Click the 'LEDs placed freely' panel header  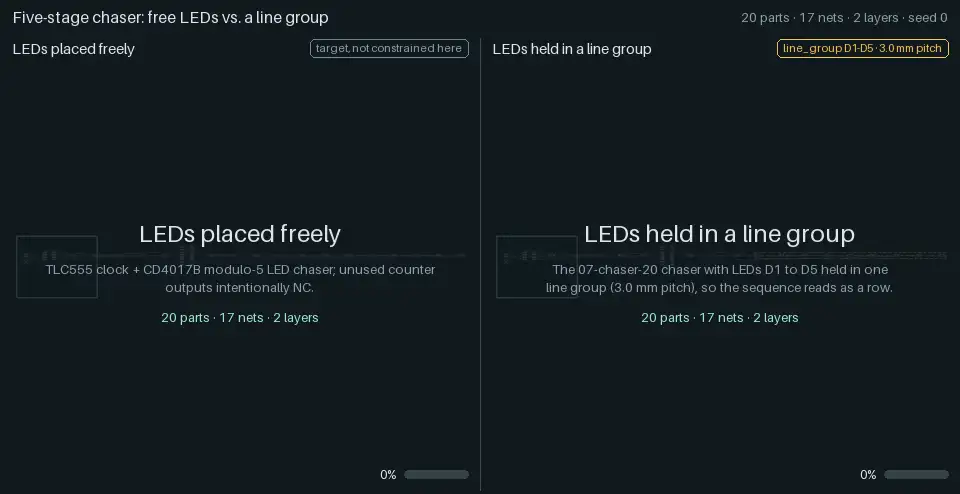pos(73,49)
